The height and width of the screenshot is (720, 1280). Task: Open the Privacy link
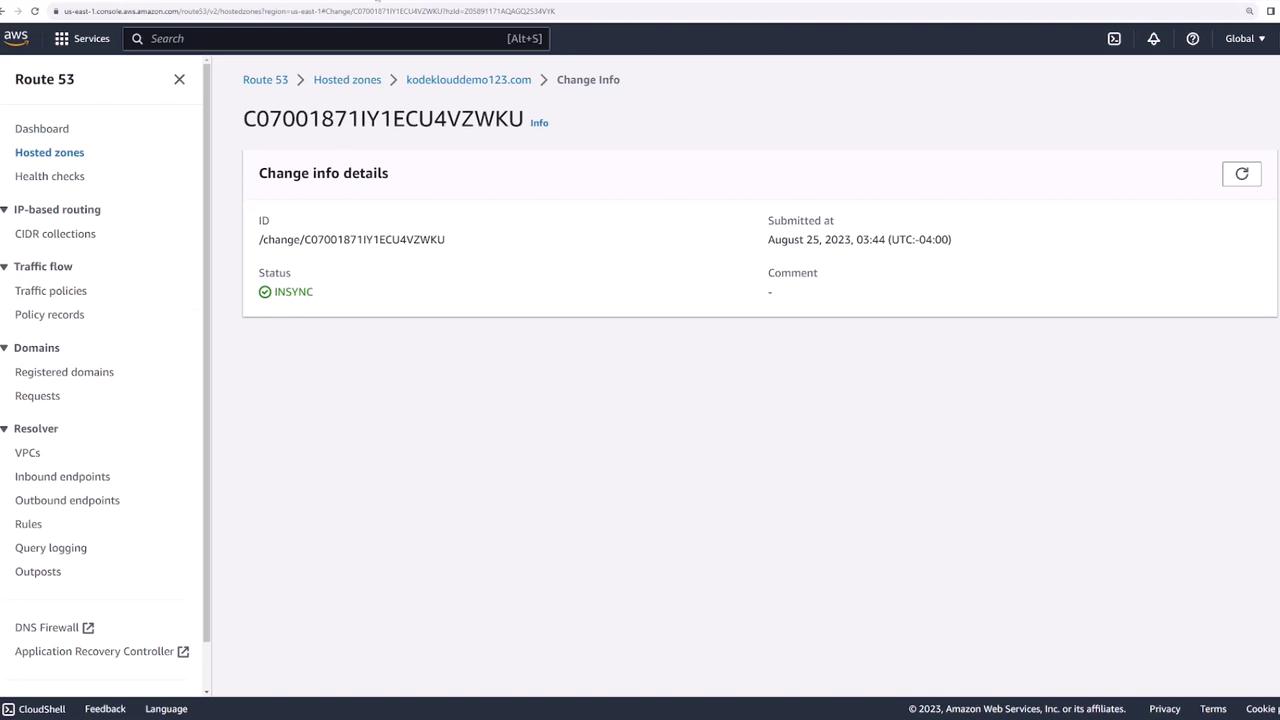tap(1165, 709)
